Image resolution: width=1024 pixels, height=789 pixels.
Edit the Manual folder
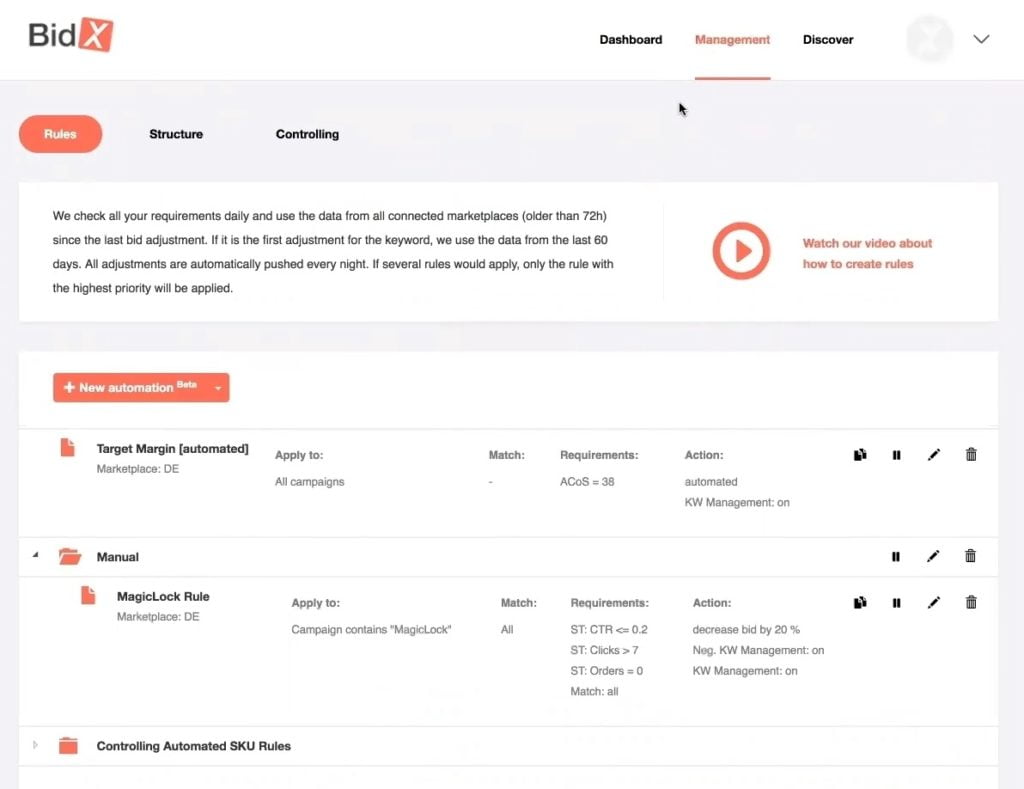[933, 556]
